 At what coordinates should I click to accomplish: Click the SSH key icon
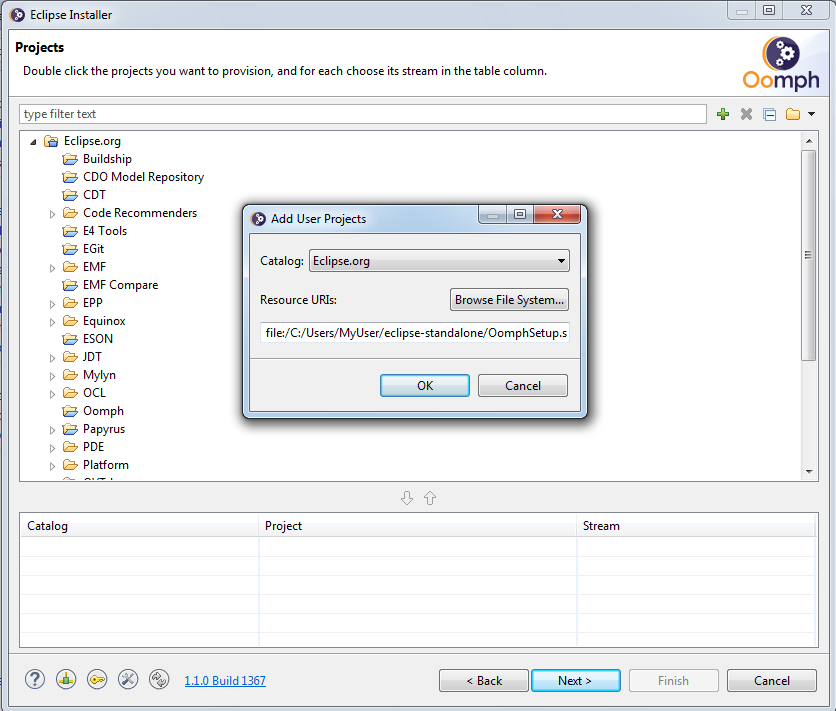(x=97, y=680)
